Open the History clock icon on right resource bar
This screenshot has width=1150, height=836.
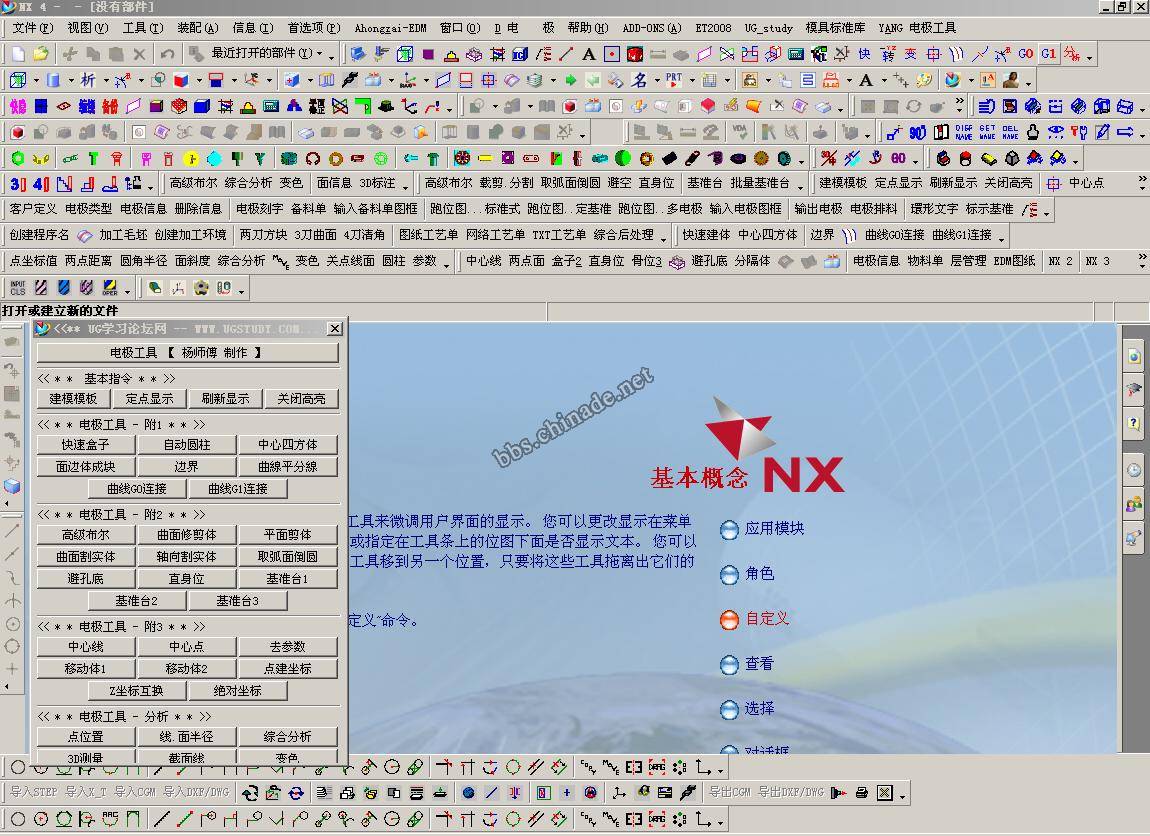click(x=1134, y=470)
